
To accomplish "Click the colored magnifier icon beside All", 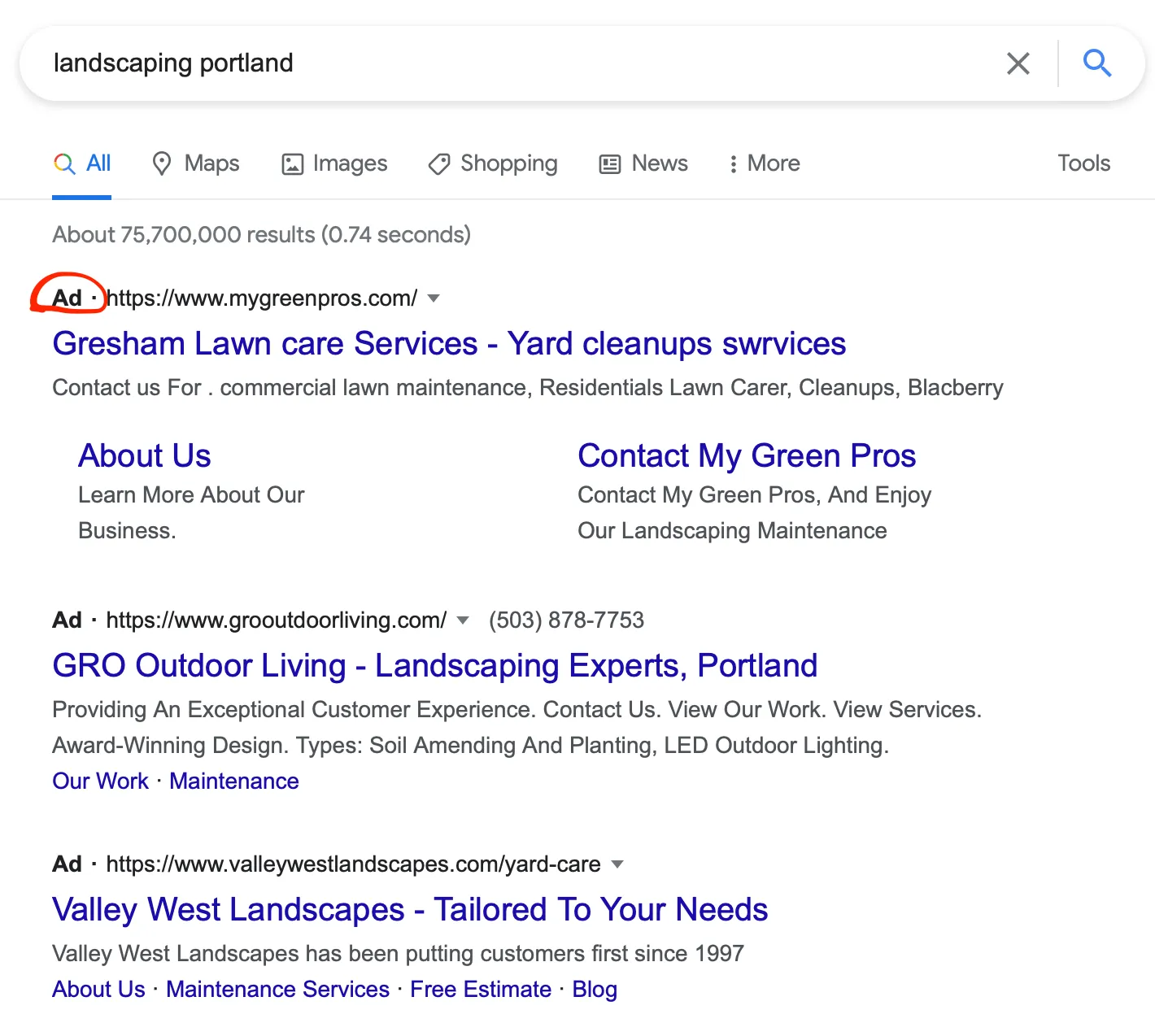I will point(64,163).
